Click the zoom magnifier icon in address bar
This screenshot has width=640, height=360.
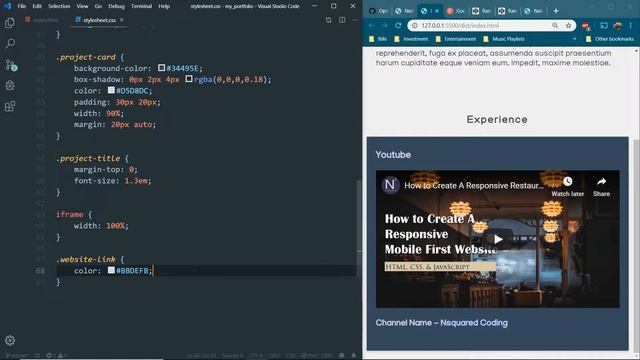(x=555, y=25)
